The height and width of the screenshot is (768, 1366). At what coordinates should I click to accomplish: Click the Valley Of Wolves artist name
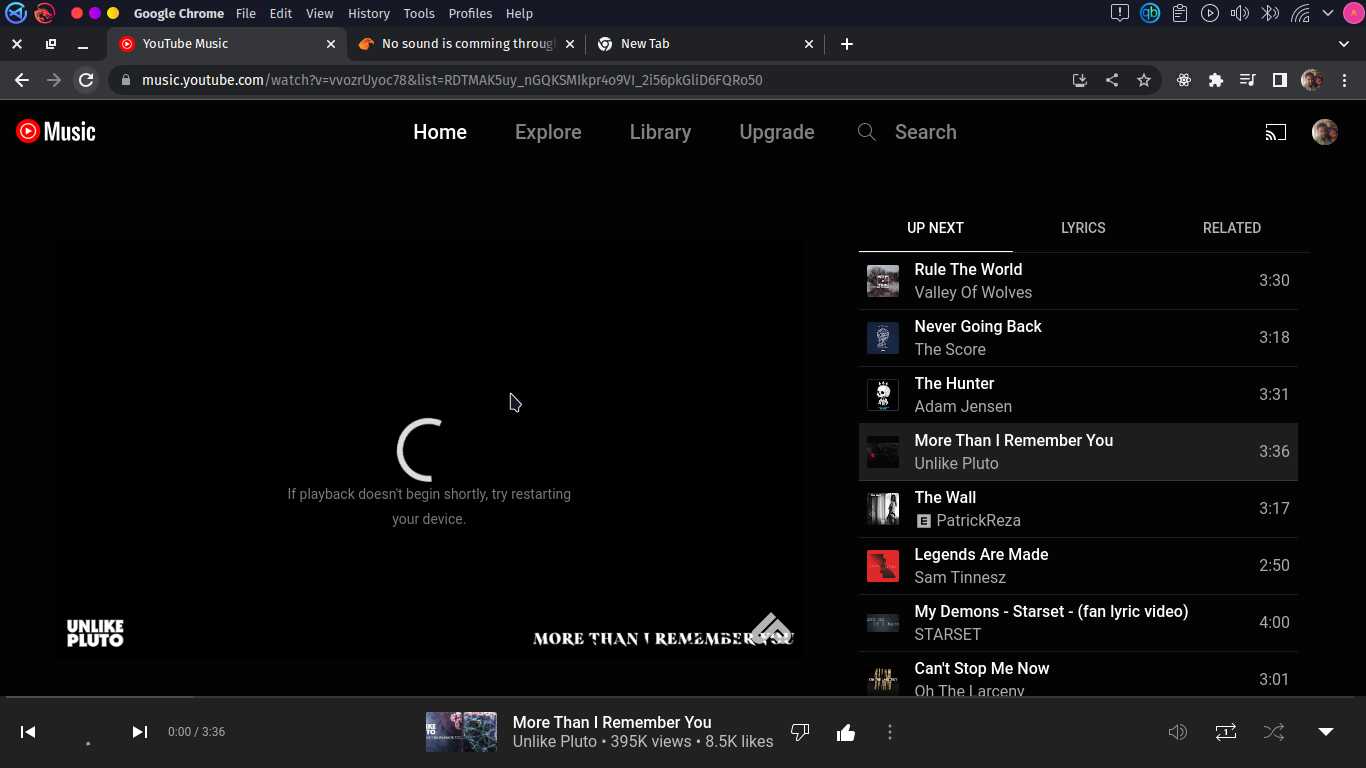click(973, 292)
